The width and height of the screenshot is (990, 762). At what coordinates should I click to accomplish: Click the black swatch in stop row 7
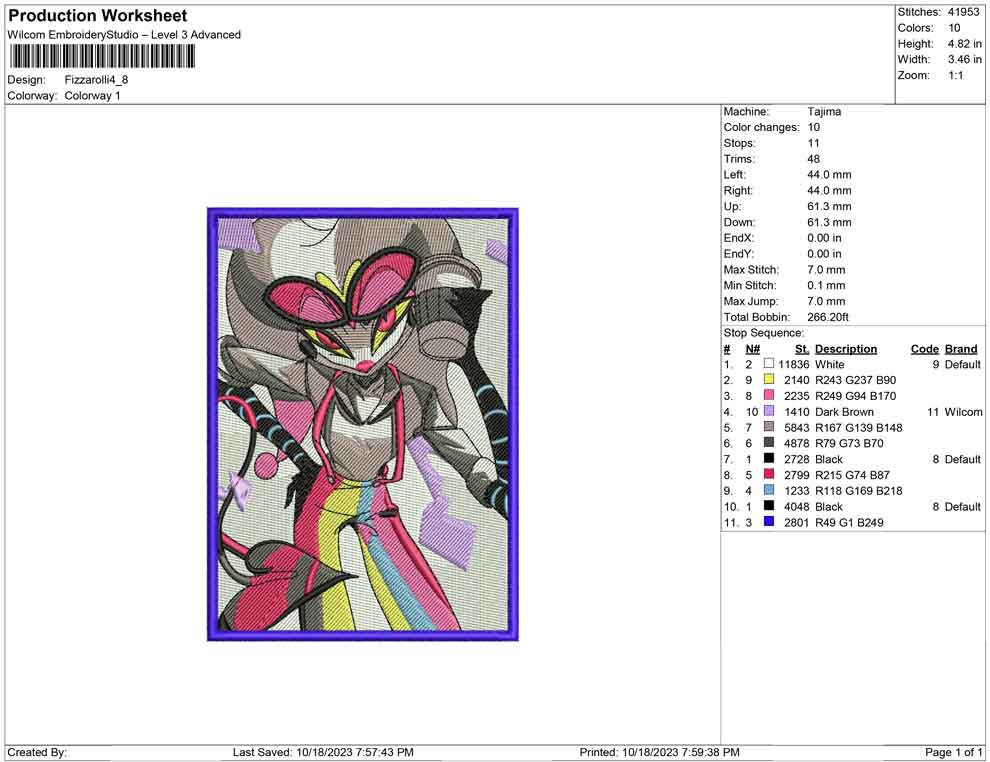pyautogui.click(x=768, y=458)
